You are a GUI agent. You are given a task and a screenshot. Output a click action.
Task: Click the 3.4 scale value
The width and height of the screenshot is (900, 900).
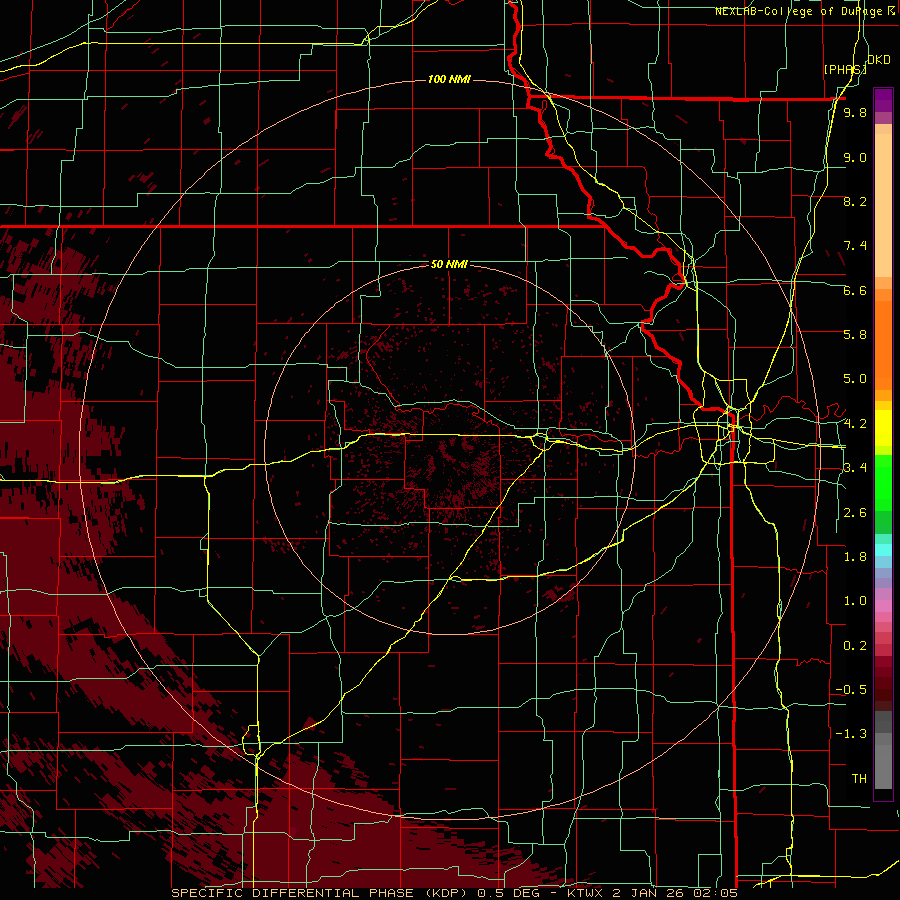[x=855, y=468]
